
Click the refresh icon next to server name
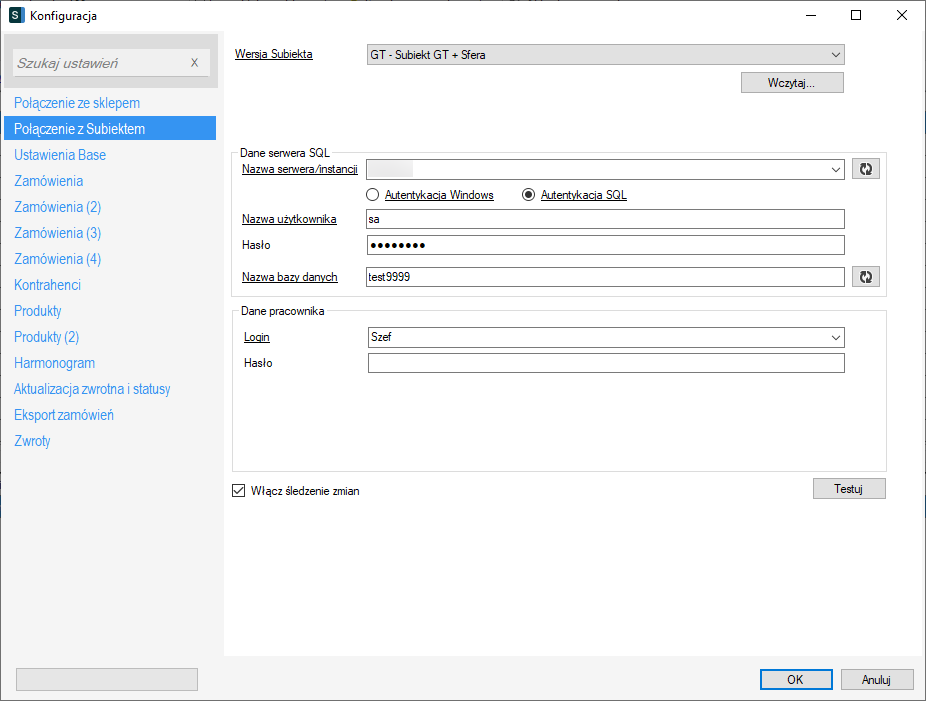(865, 169)
